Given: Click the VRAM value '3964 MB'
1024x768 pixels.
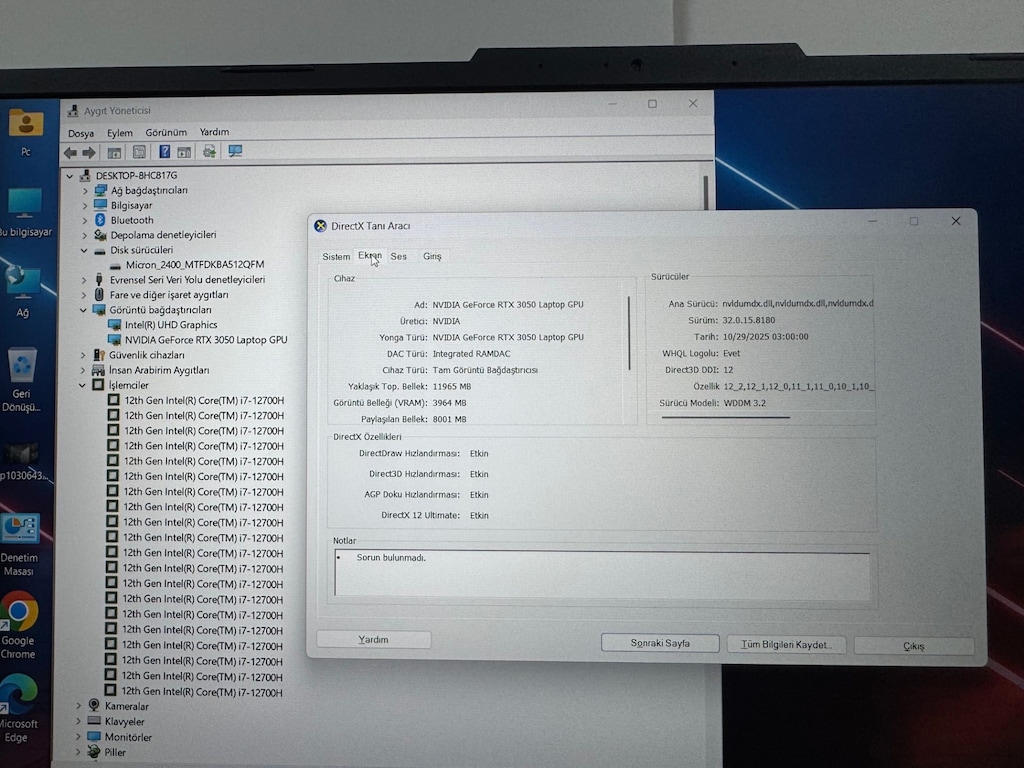Looking at the screenshot, I should 449,403.
